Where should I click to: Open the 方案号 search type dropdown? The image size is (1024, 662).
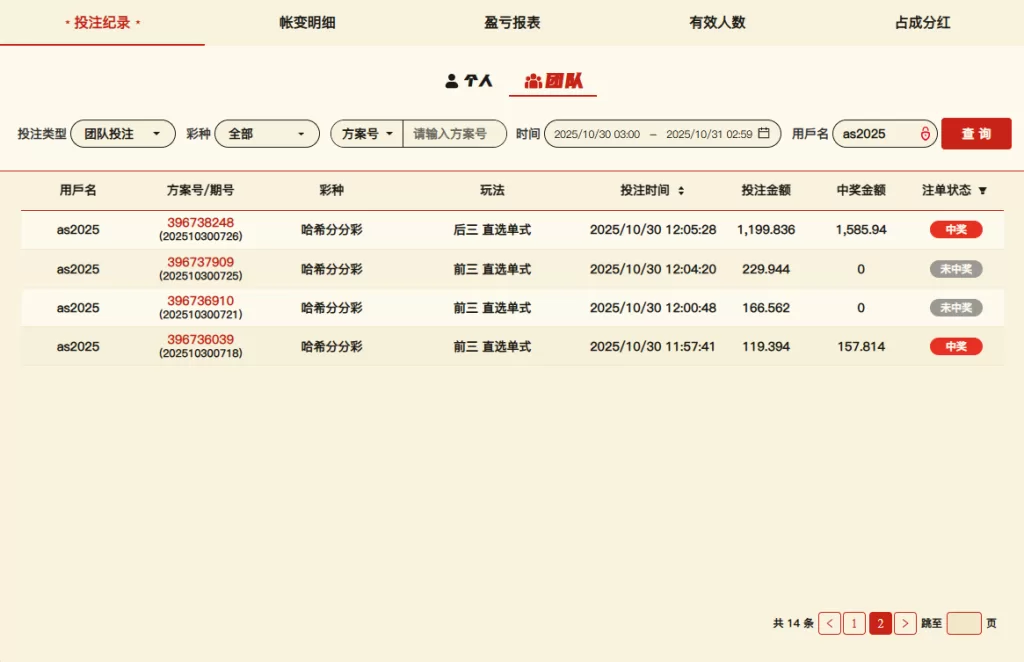coord(367,134)
